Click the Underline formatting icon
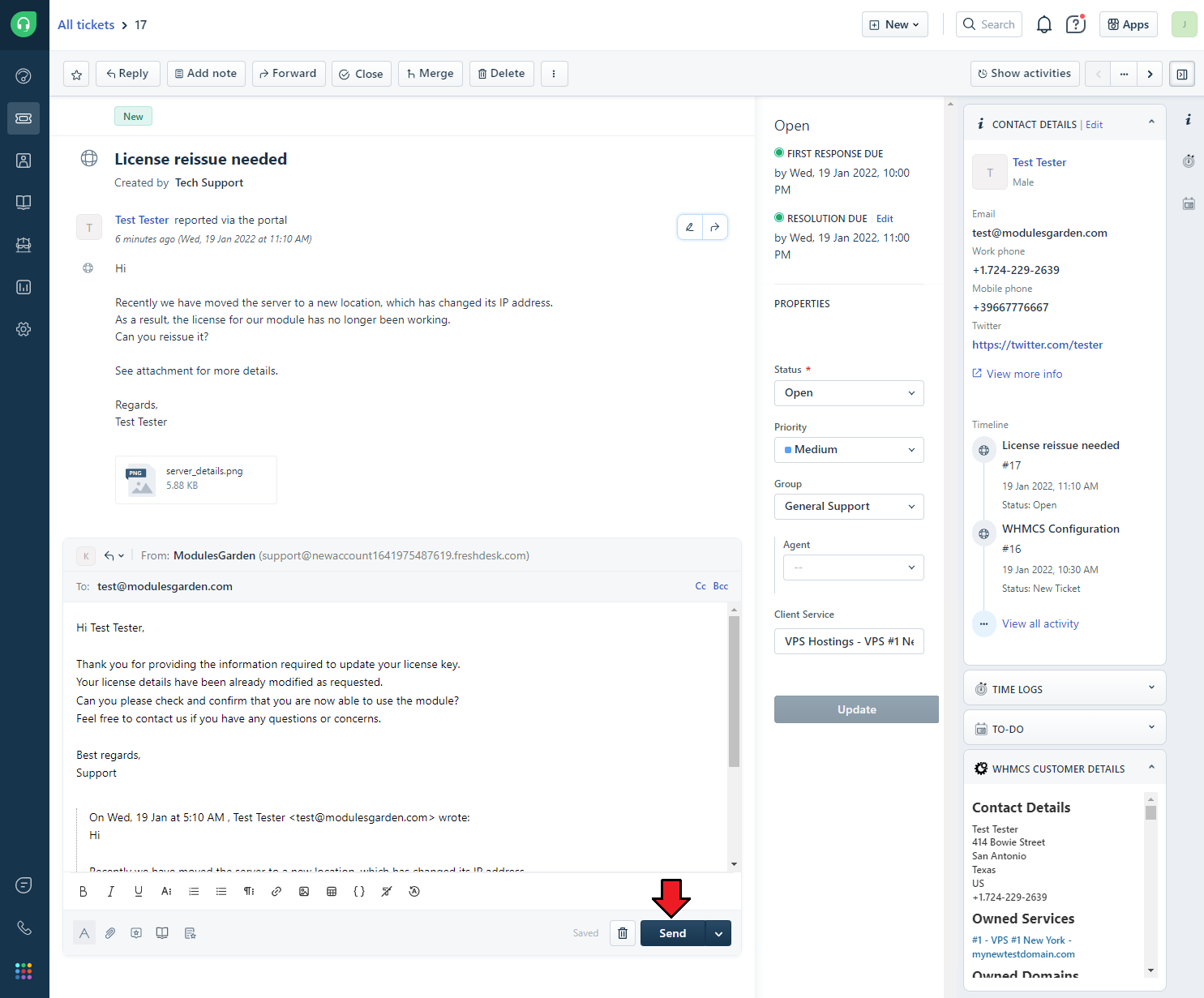 [139, 891]
